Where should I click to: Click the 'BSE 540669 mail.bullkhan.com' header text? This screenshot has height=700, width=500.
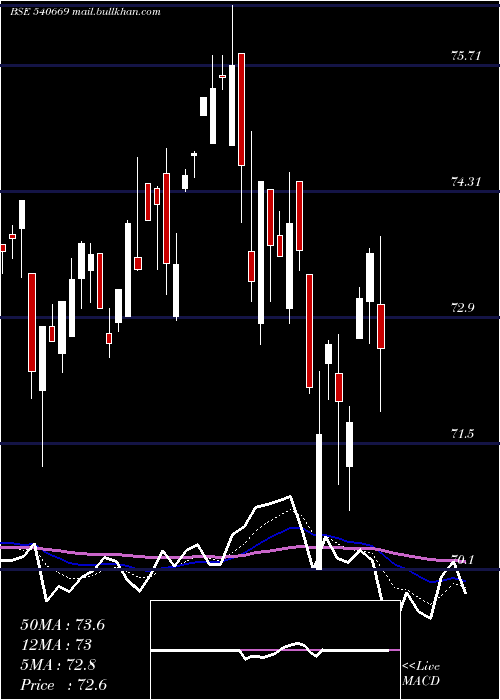coord(85,12)
